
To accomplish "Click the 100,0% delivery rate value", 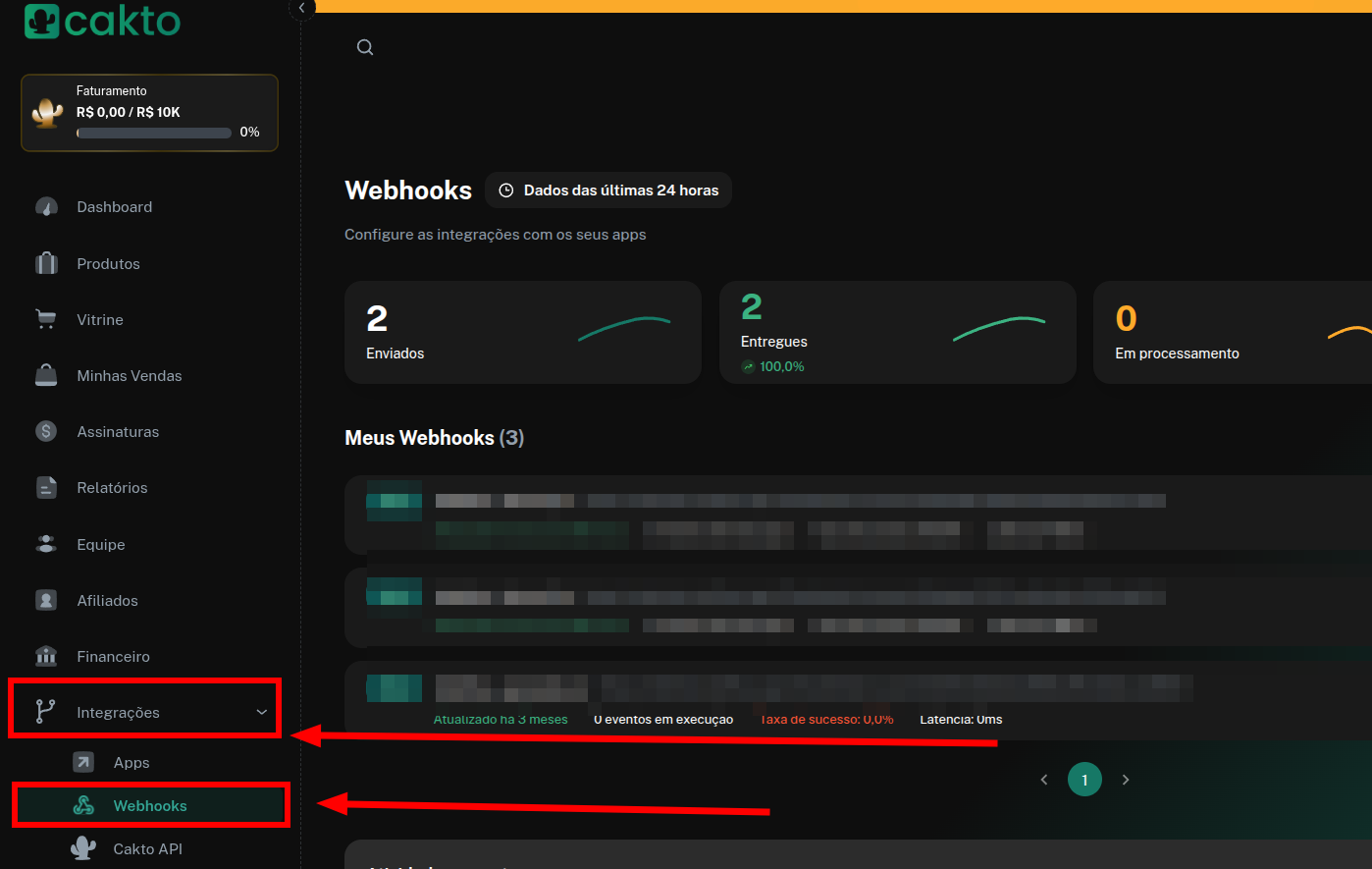I will [x=782, y=366].
